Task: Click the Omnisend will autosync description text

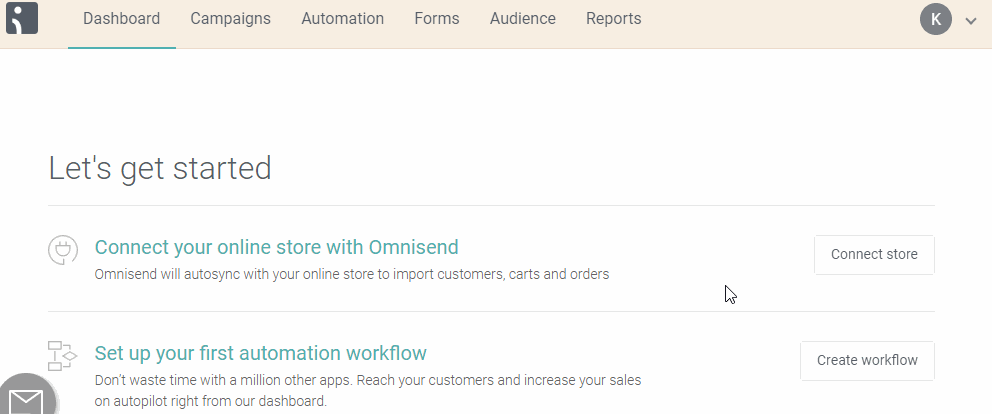Action: tap(352, 274)
